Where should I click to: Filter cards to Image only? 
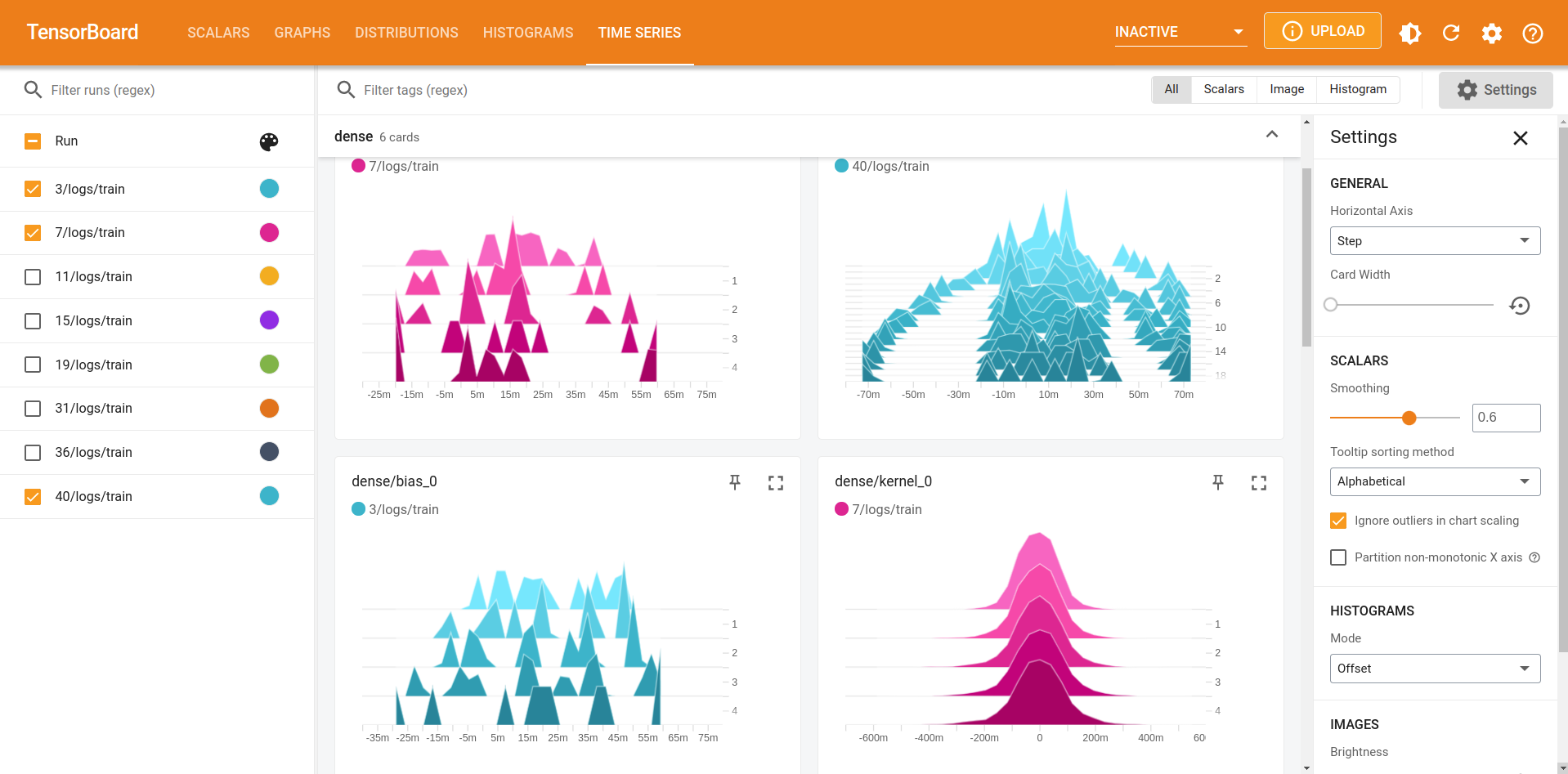tap(1287, 89)
